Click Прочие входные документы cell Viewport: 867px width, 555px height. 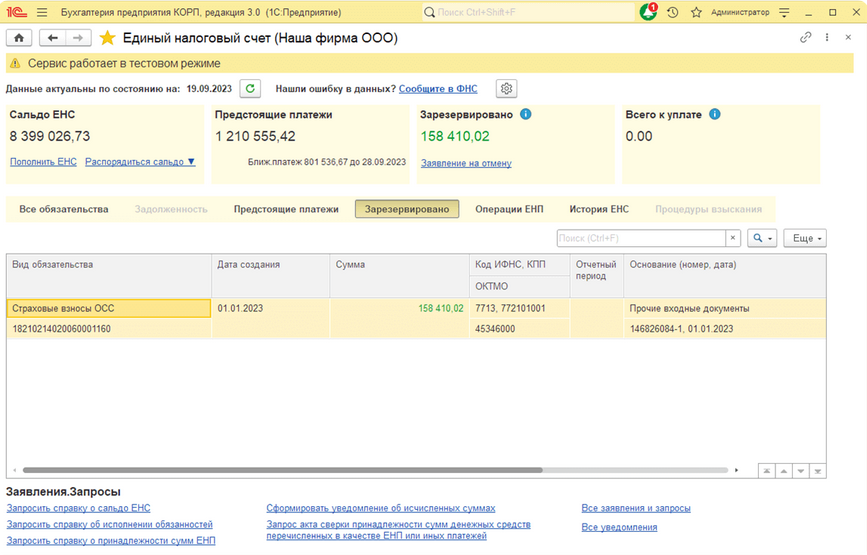click(725, 308)
